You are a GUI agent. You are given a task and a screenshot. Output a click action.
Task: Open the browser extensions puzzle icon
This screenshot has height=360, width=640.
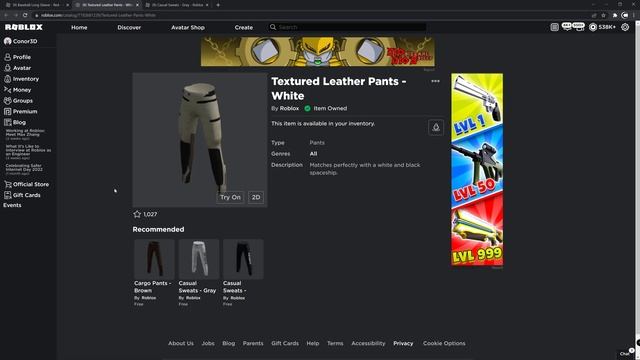point(615,15)
